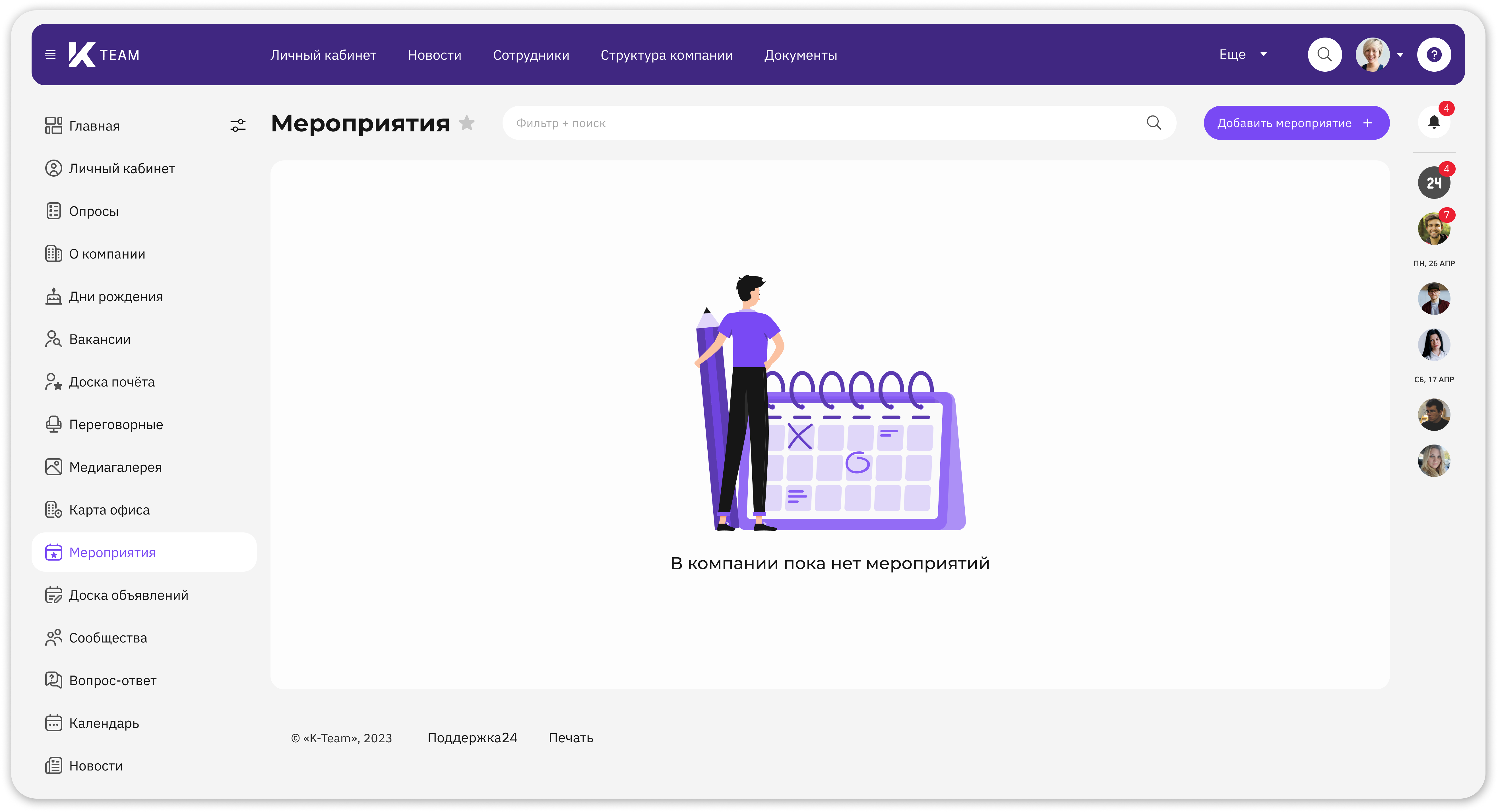Go to Переговорные section label
The height and width of the screenshot is (812, 1498).
116,425
